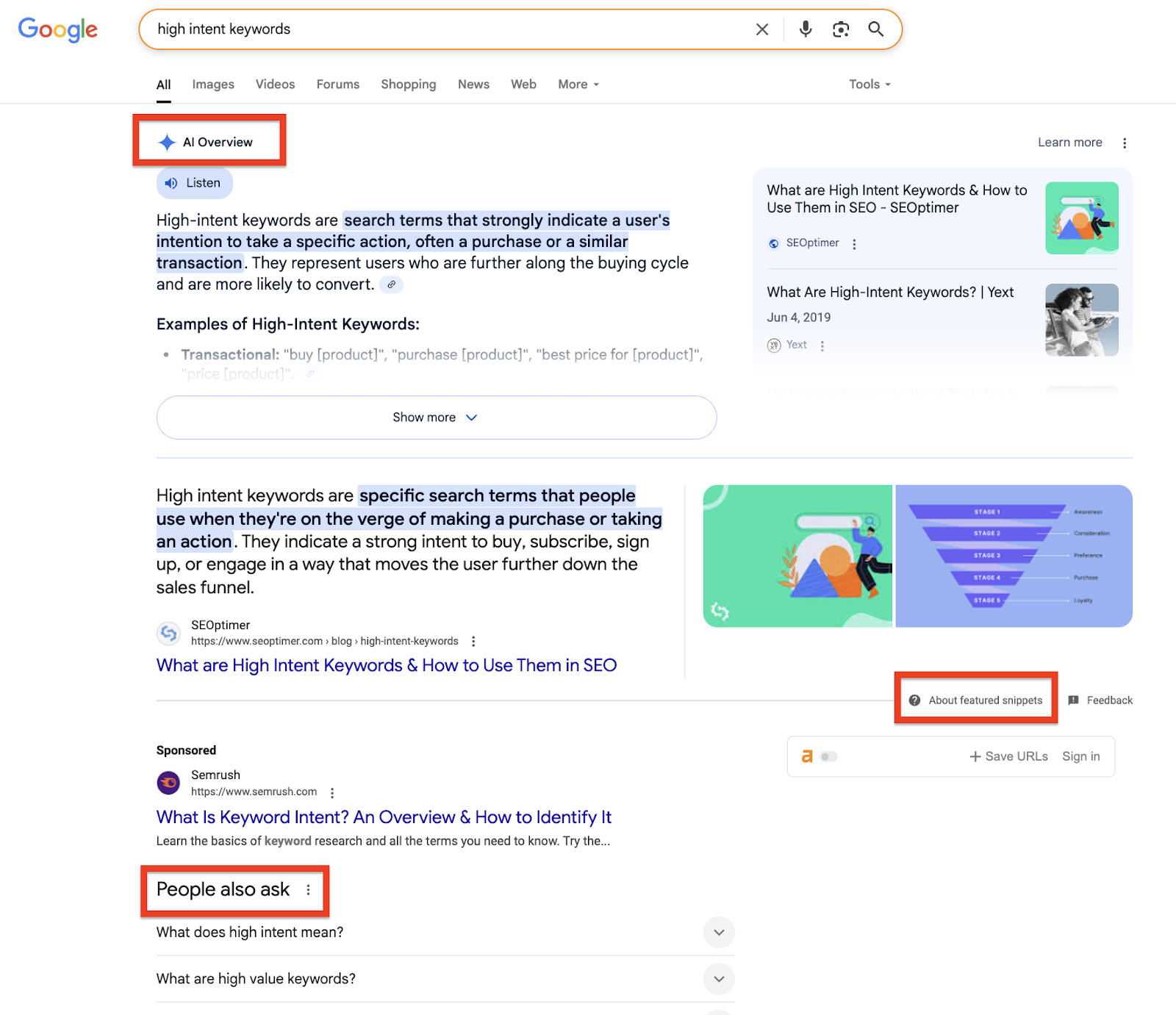Screen dimensions: 1176x1015
Task: Click the Learn more link
Action: tap(1069, 143)
